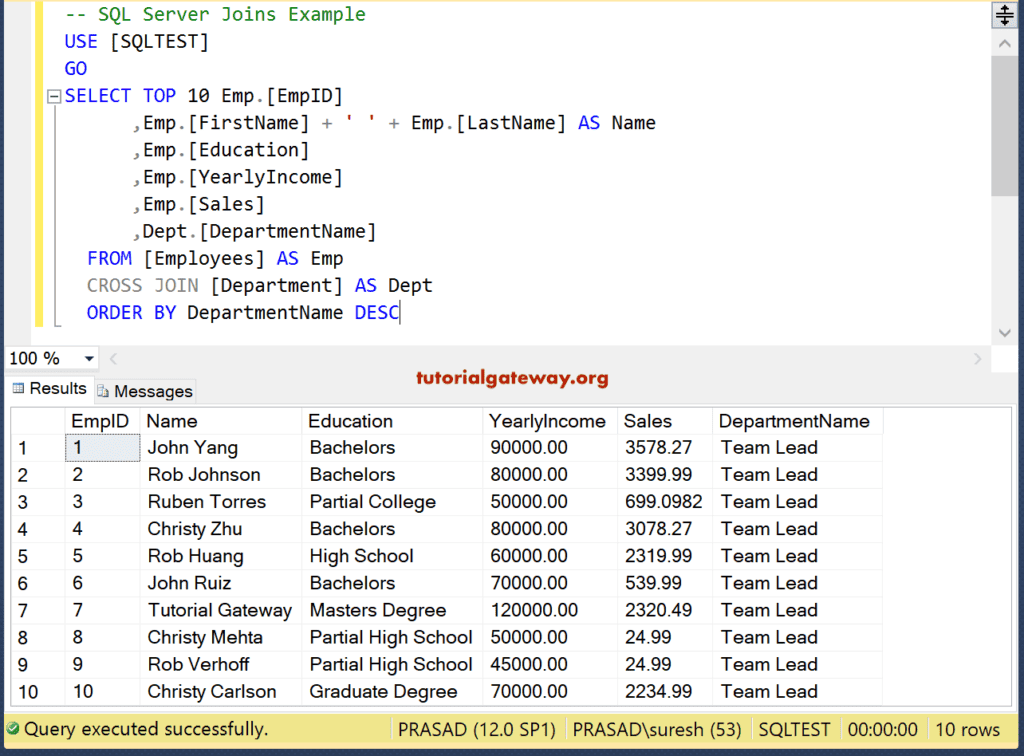This screenshot has height=756, width=1024.
Task: Open the 100 % zoom dropdown
Action: point(89,358)
